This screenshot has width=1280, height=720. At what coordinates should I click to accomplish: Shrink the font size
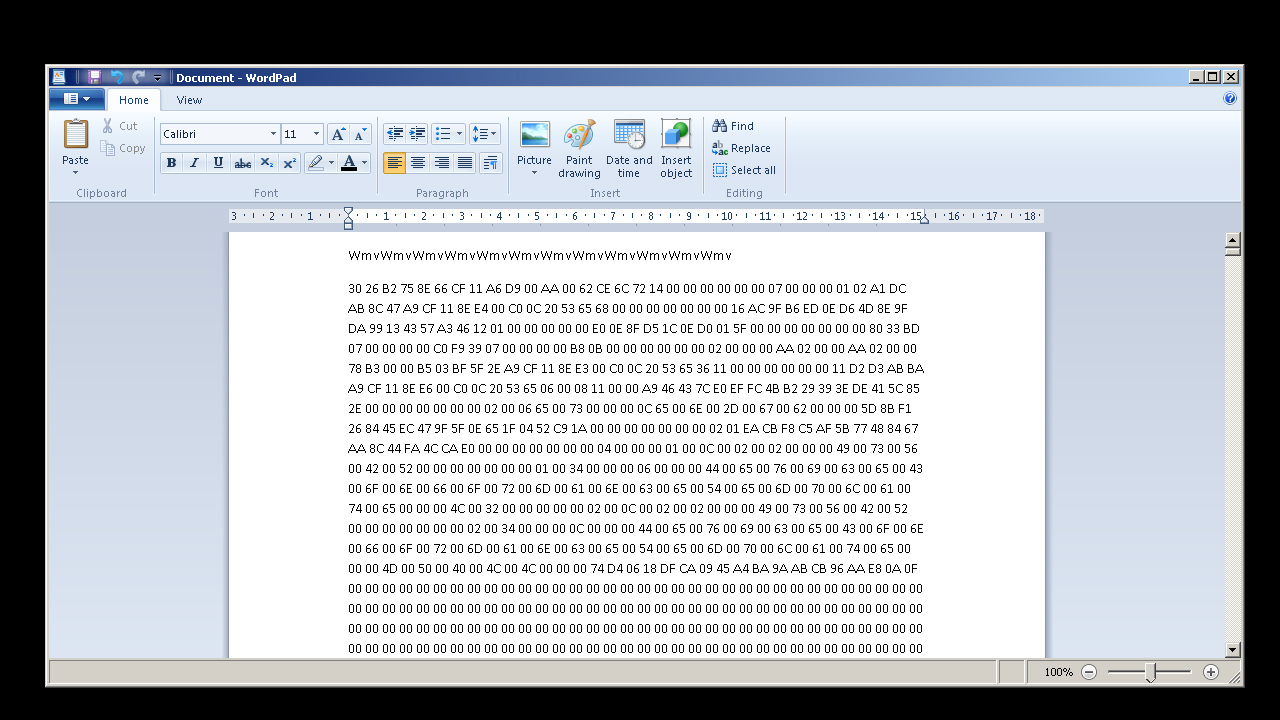point(360,134)
